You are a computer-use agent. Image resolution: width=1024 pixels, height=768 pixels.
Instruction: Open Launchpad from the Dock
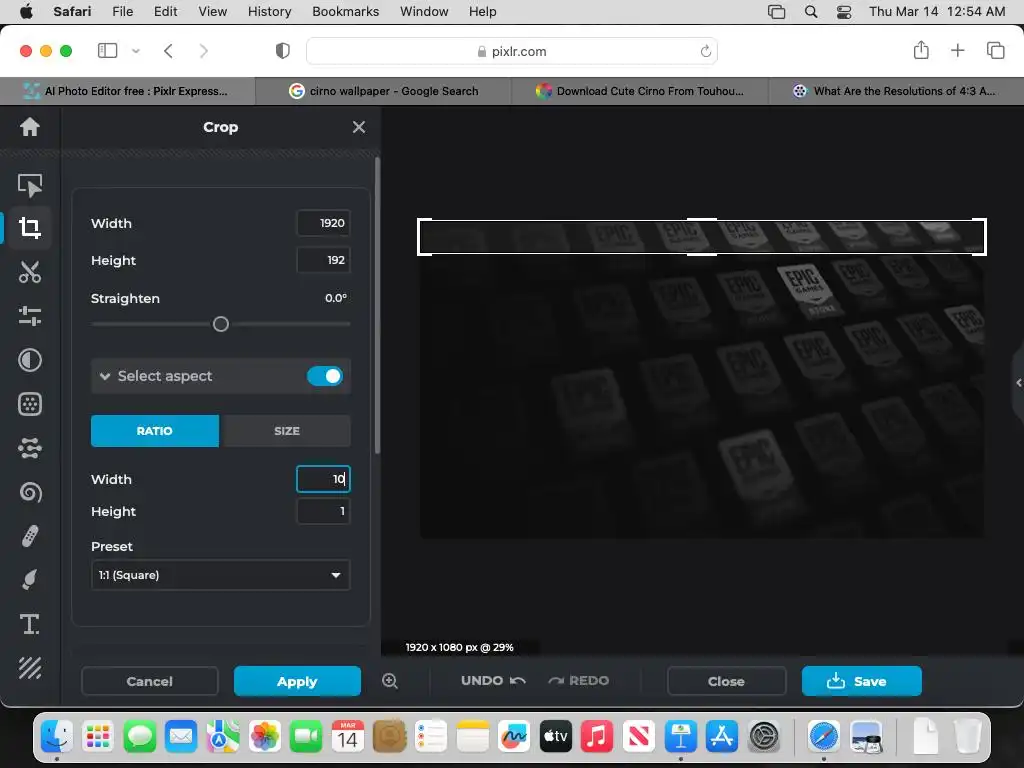[x=98, y=737]
